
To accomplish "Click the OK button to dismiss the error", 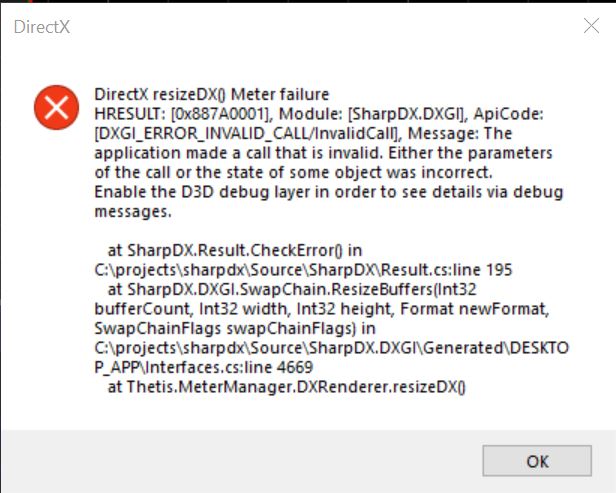I will tap(537, 461).
